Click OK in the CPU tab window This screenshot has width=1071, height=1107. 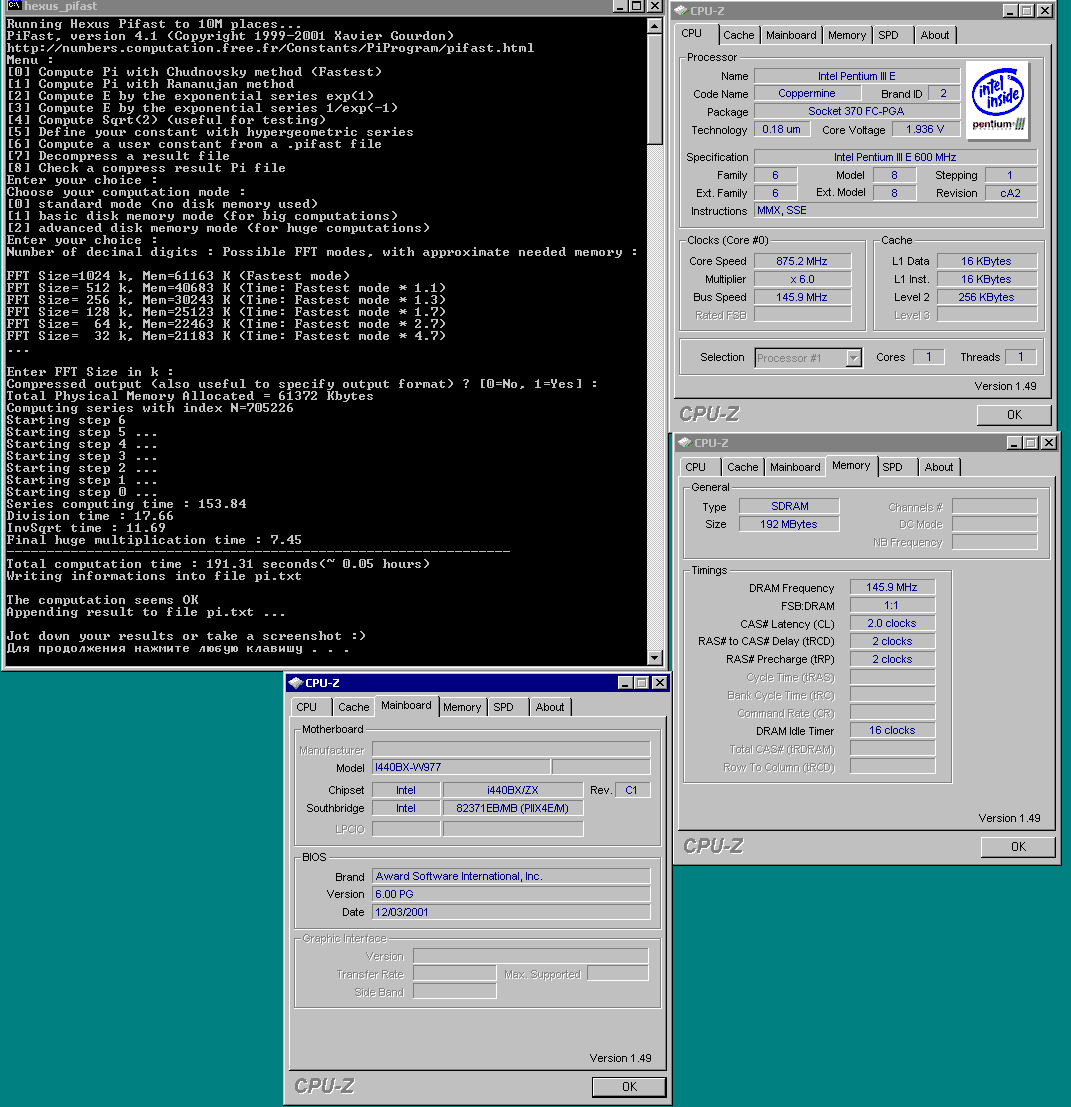(1014, 415)
